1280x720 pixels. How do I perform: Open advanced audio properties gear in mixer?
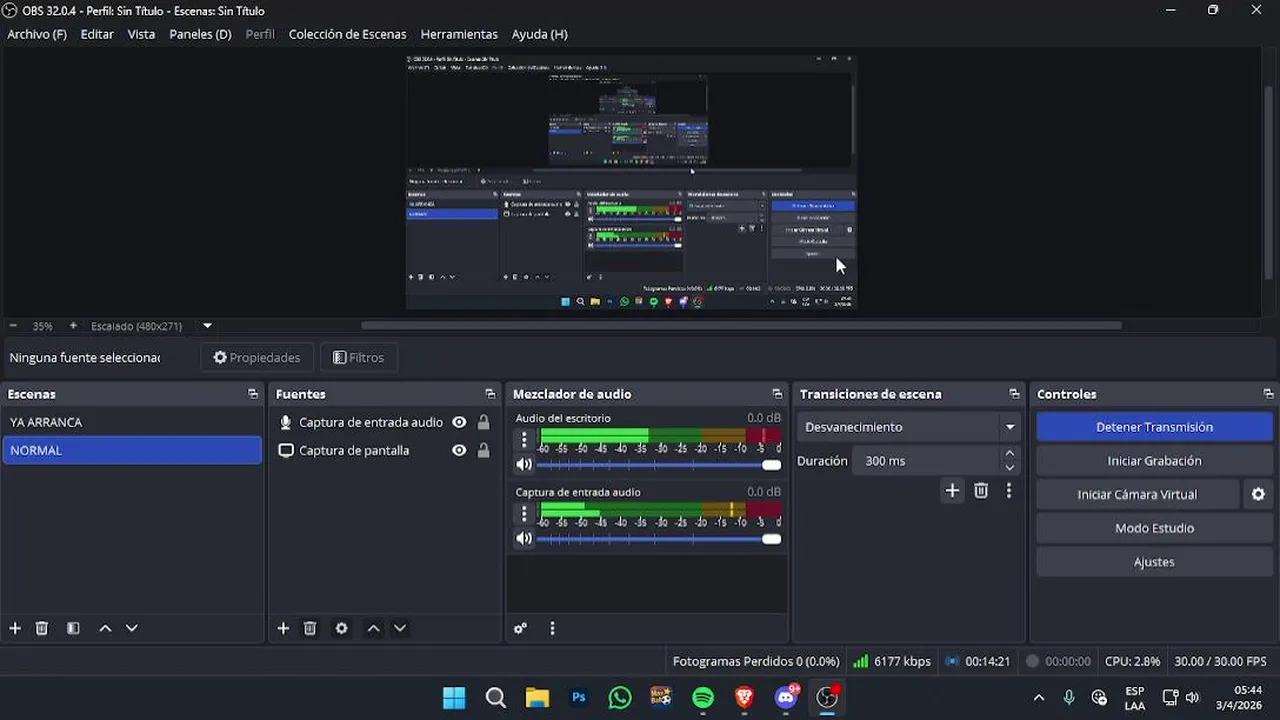click(520, 628)
